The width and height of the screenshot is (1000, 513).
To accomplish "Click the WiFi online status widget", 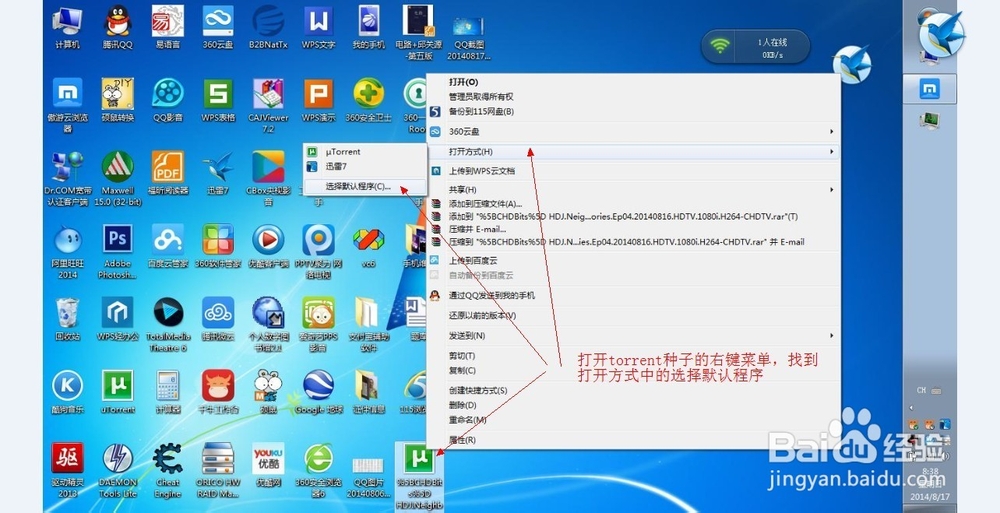I will [755, 47].
